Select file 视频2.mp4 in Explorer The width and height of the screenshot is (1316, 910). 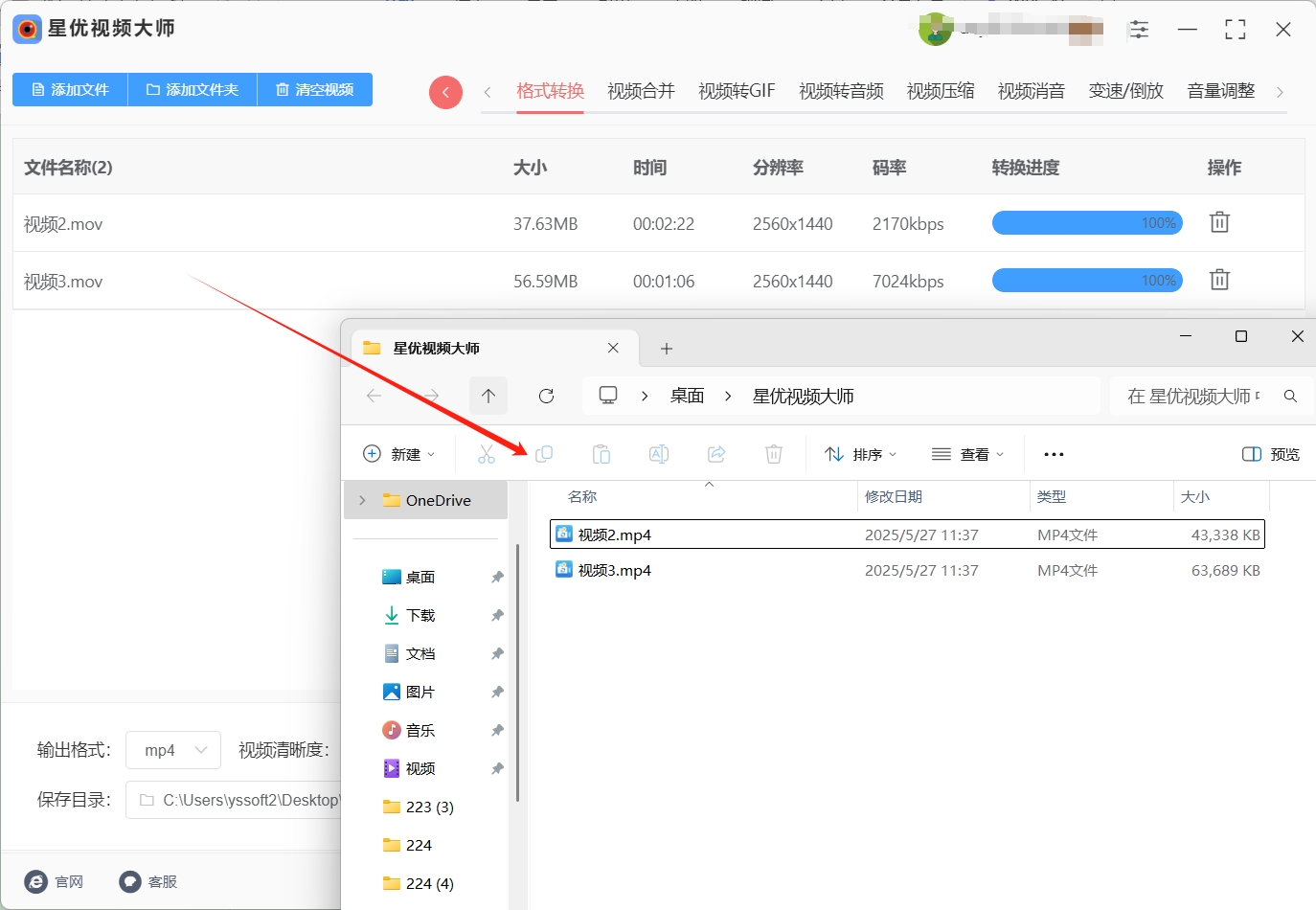tap(907, 535)
